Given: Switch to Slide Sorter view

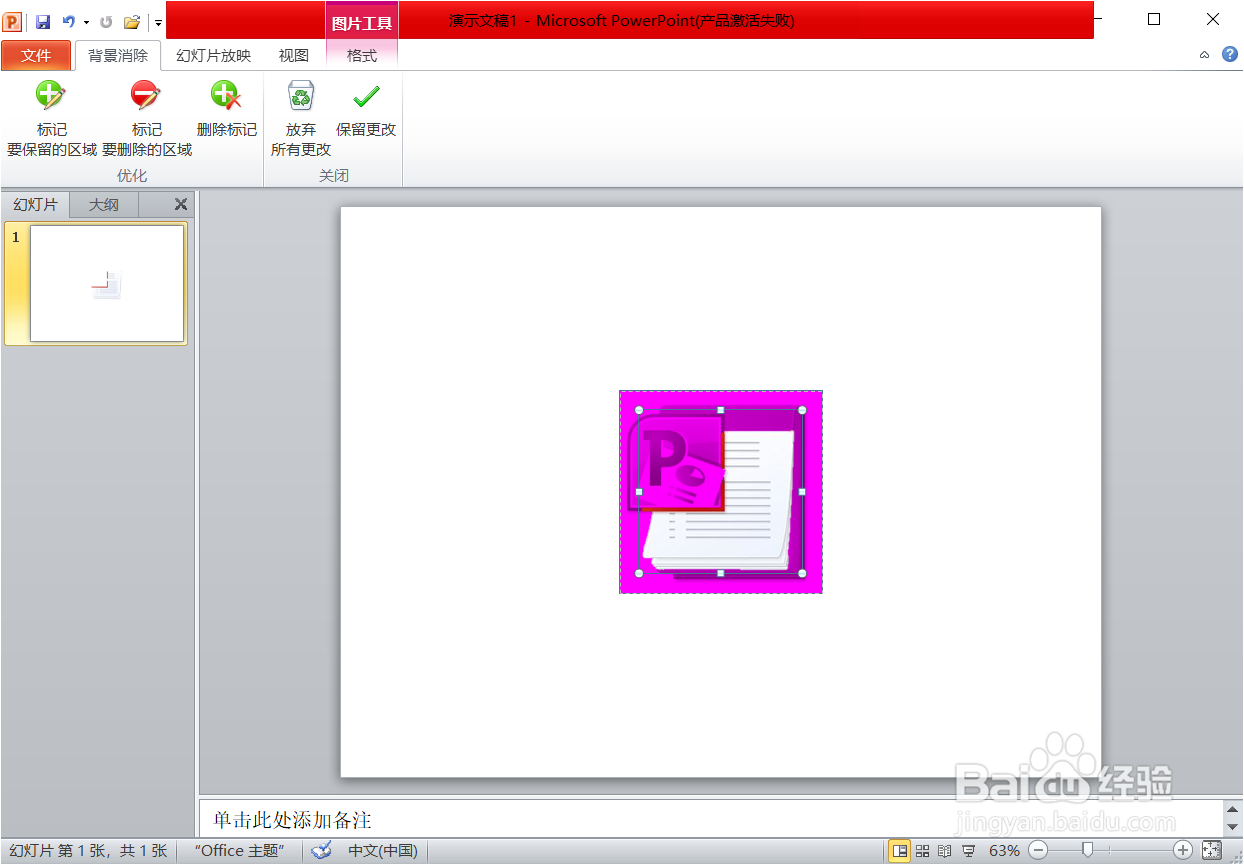Looking at the screenshot, I should [923, 851].
